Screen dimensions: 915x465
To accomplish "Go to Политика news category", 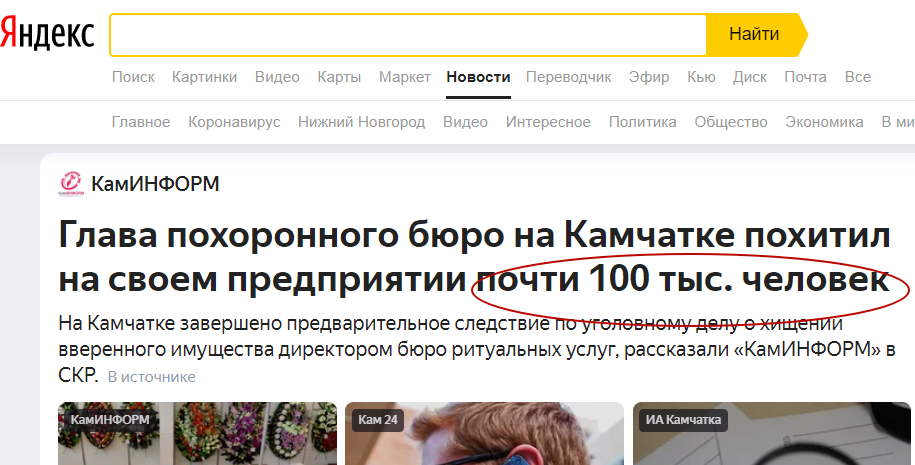I will 642,122.
